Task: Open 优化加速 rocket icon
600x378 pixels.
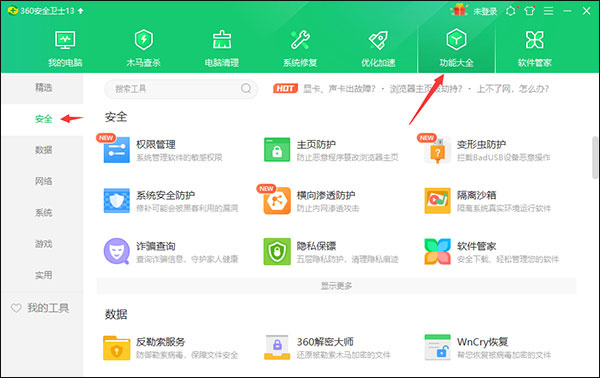Action: [378, 40]
